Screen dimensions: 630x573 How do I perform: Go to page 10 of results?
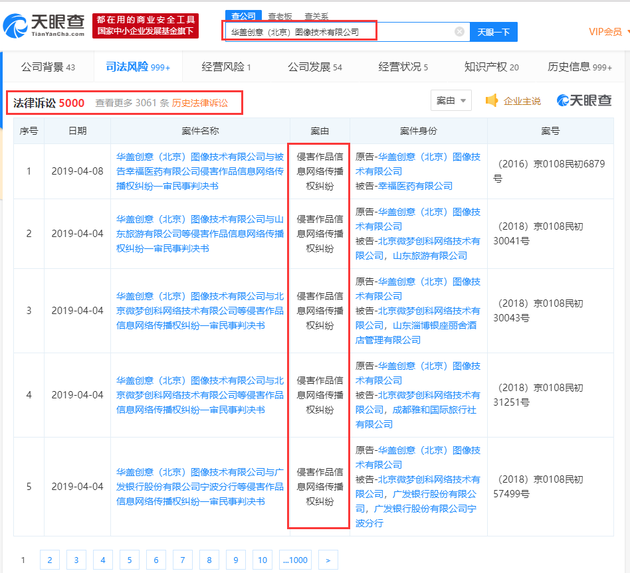click(262, 560)
